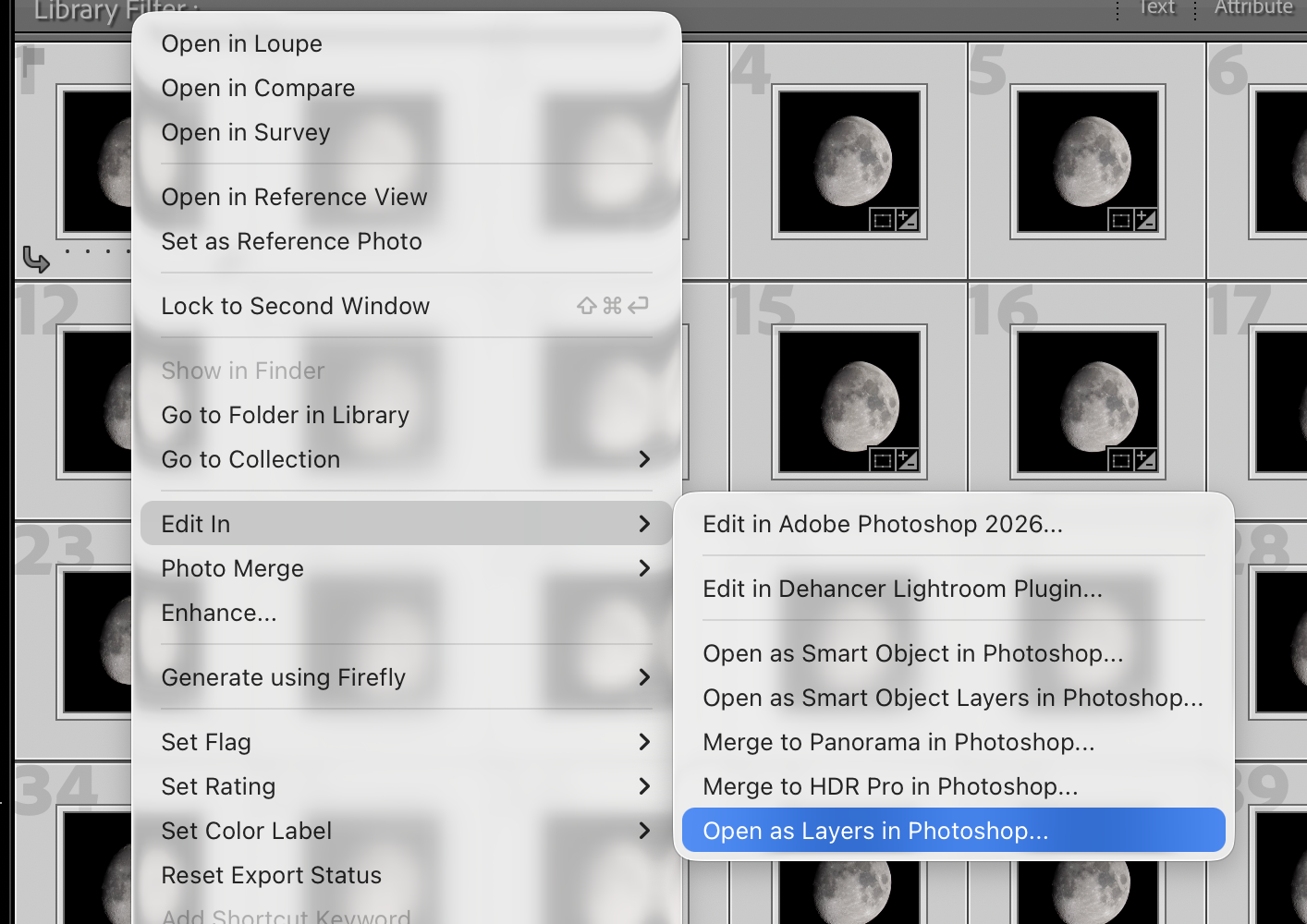This screenshot has width=1307, height=924.
Task: Choose Edit in Adobe Photoshop 2026
Action: [x=883, y=524]
